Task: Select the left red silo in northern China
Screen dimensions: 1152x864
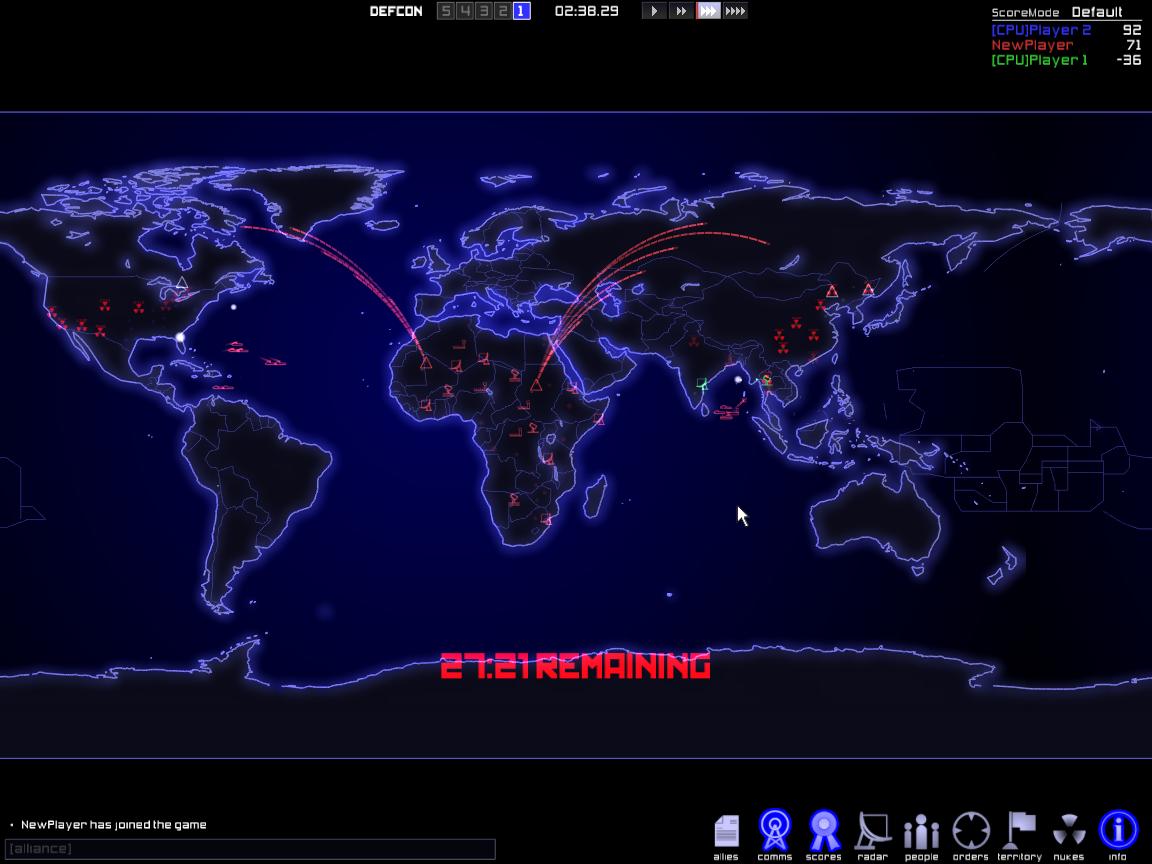Action: [832, 292]
